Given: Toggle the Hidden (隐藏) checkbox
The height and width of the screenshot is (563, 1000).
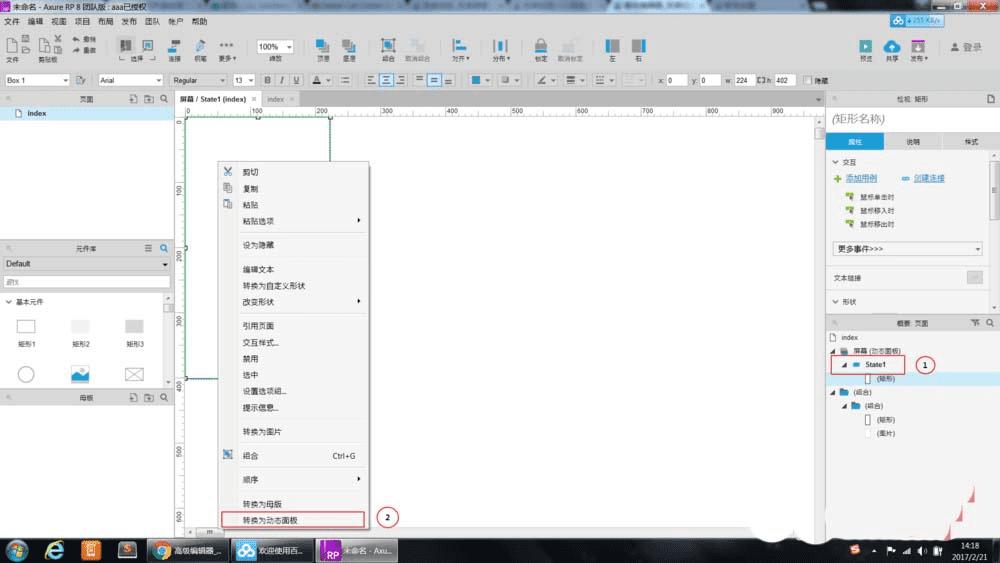Looking at the screenshot, I should coord(808,80).
